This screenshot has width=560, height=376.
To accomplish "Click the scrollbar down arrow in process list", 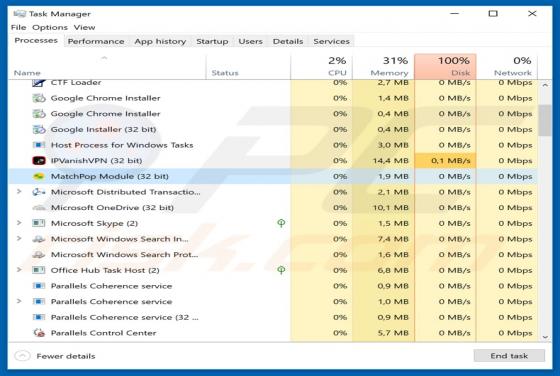I will 545,337.
